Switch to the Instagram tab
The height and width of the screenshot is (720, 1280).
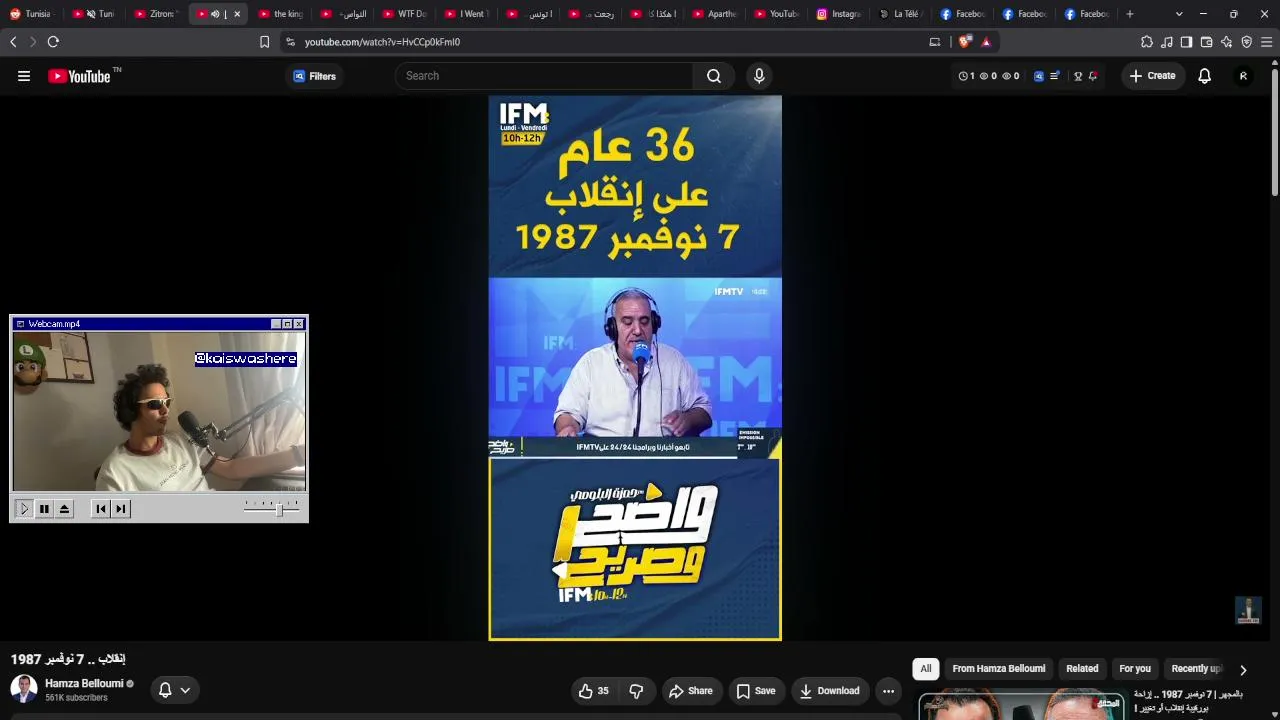pyautogui.click(x=838, y=14)
